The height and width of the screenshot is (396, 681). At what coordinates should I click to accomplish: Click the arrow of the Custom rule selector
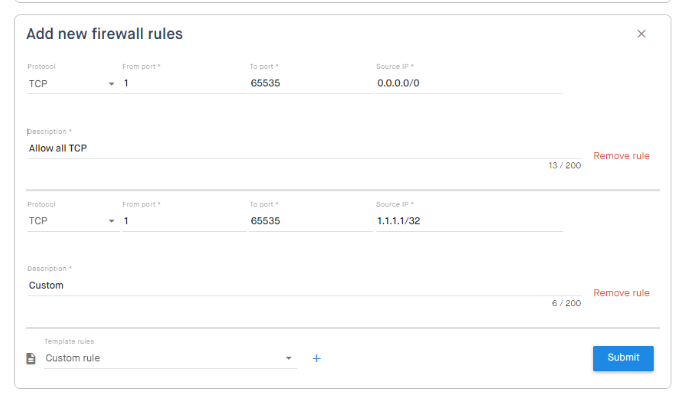[x=288, y=358]
